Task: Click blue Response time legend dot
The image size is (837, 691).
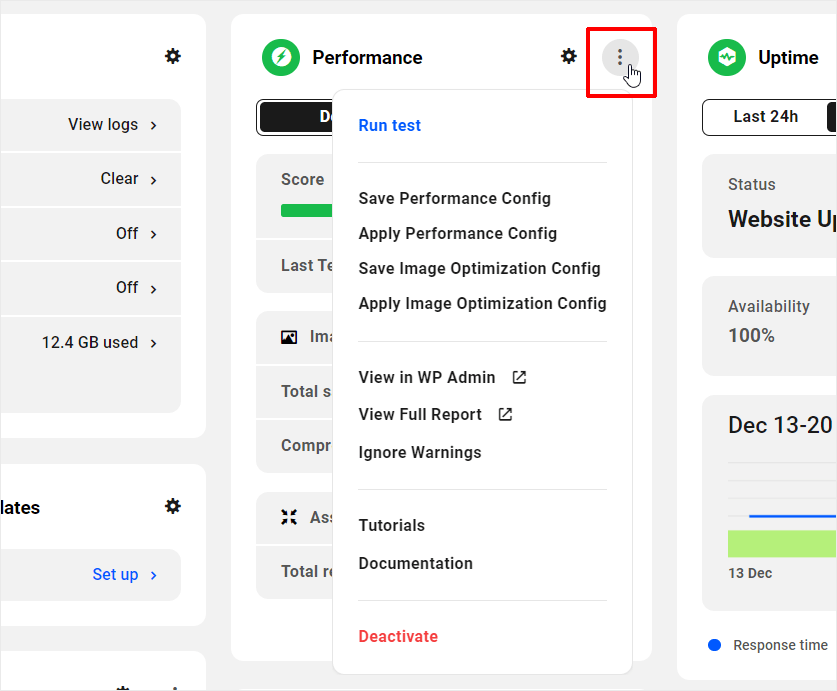Action: click(x=714, y=645)
